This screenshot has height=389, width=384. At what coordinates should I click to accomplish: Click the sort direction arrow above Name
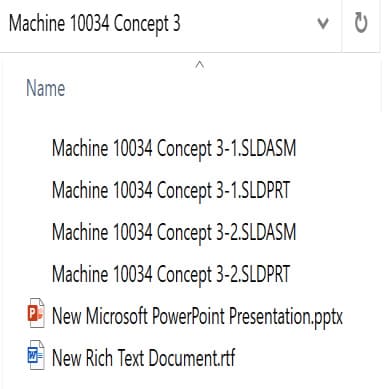click(x=199, y=65)
